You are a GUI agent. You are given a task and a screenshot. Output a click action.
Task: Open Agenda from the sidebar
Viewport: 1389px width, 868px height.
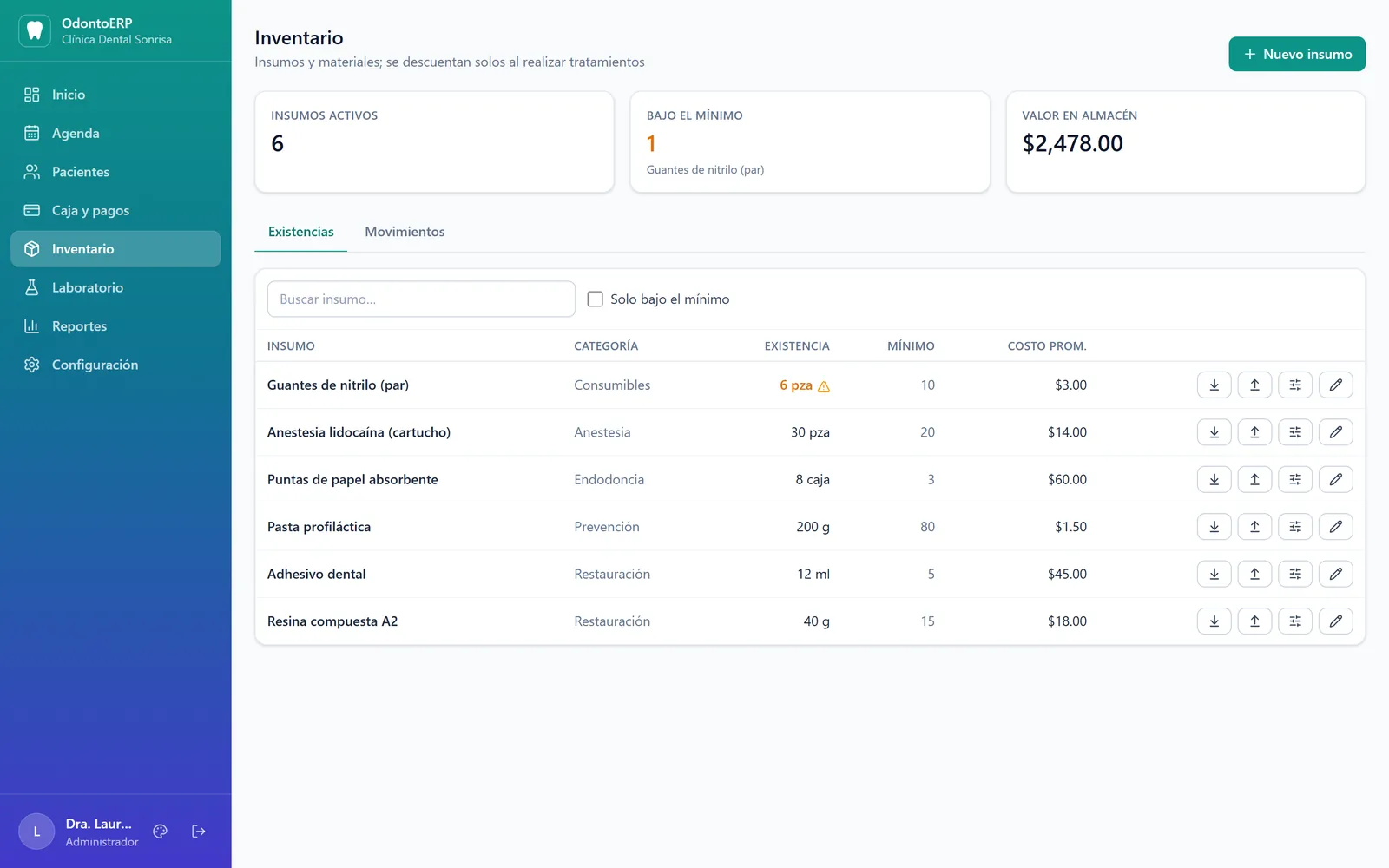tap(115, 133)
